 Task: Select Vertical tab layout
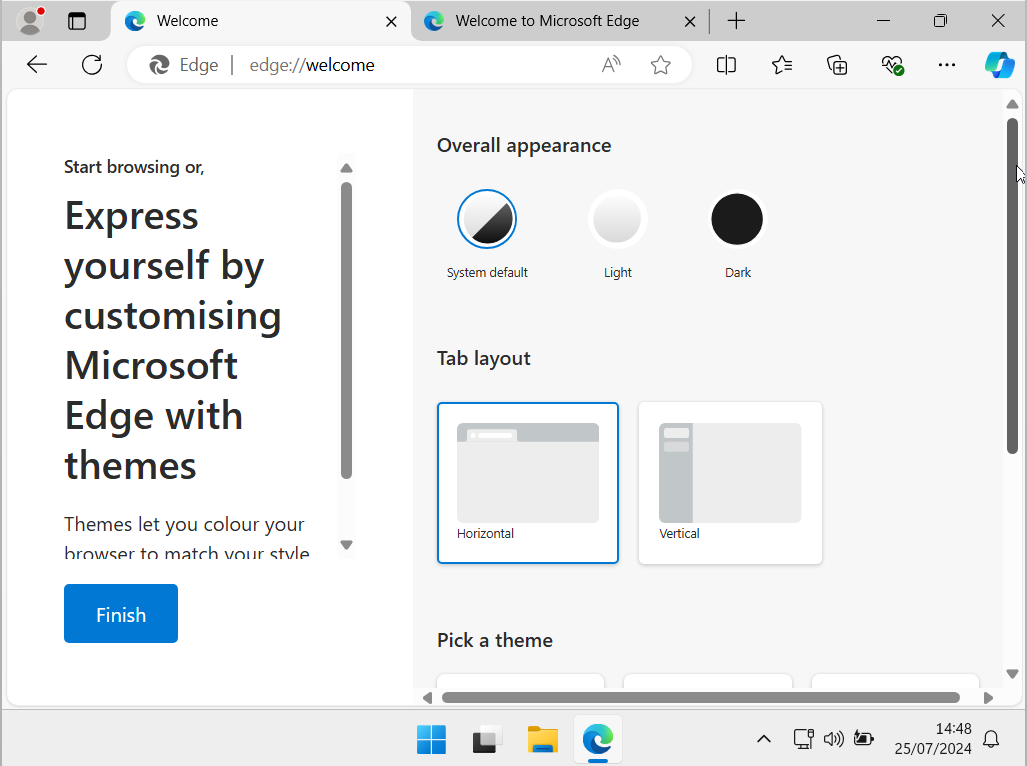coord(730,483)
